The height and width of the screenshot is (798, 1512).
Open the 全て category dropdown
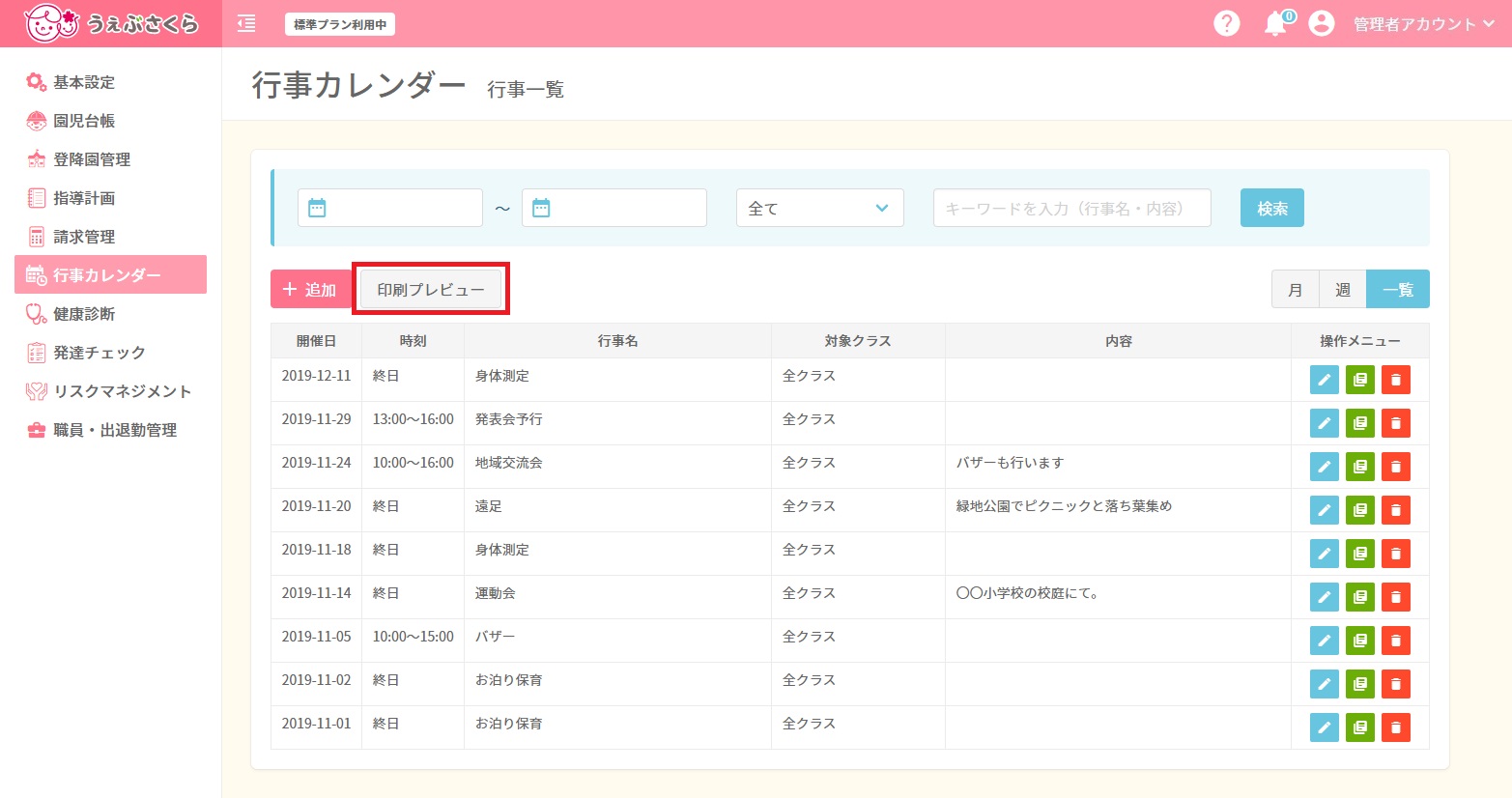click(820, 208)
